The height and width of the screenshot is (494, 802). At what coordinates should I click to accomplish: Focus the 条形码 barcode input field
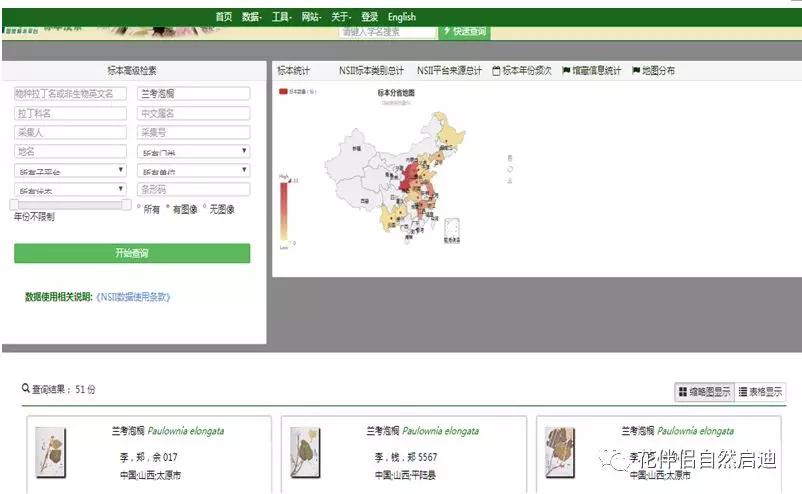[193, 189]
